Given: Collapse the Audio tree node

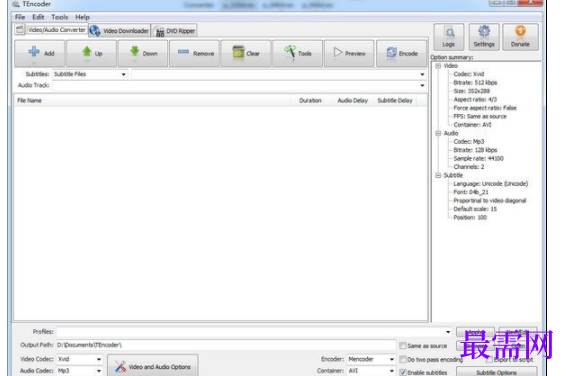Looking at the screenshot, I should click(438, 133).
